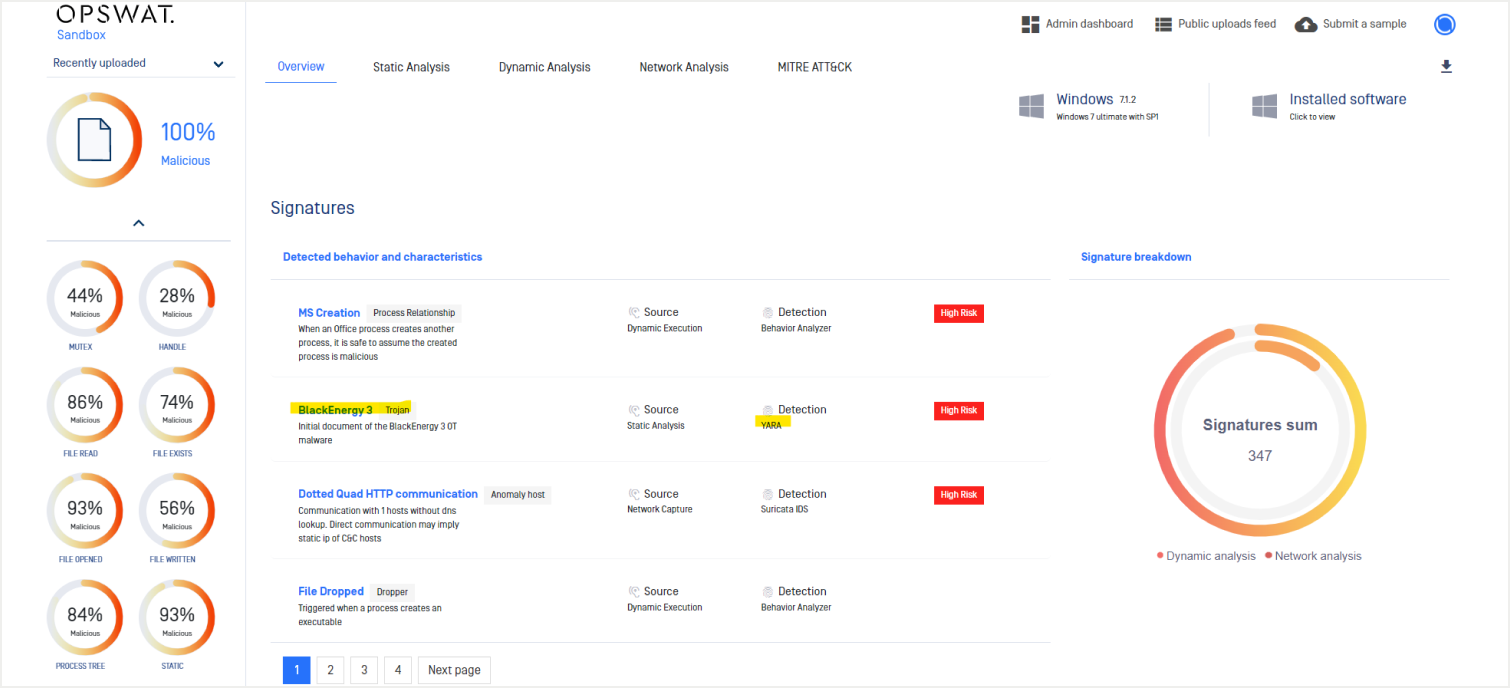Click the FILE OPENED 93% gauge
Image resolution: width=1510 pixels, height=688 pixels.
85,512
